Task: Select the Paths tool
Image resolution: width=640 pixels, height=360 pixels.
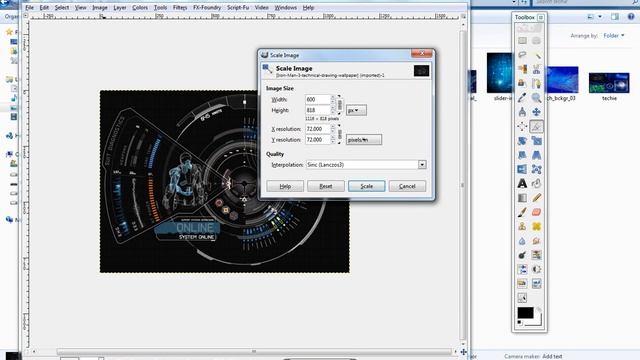Action: pyautogui.click(x=536, y=84)
